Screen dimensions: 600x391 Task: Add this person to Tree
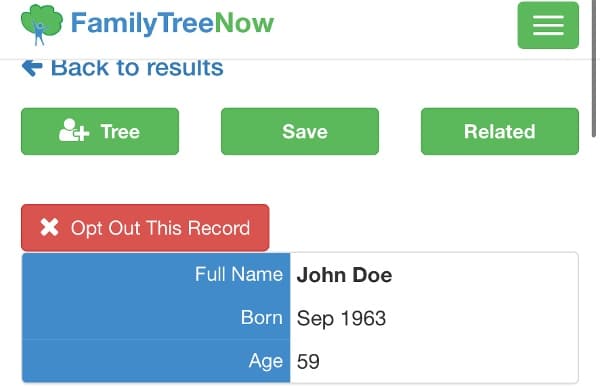[x=100, y=131]
